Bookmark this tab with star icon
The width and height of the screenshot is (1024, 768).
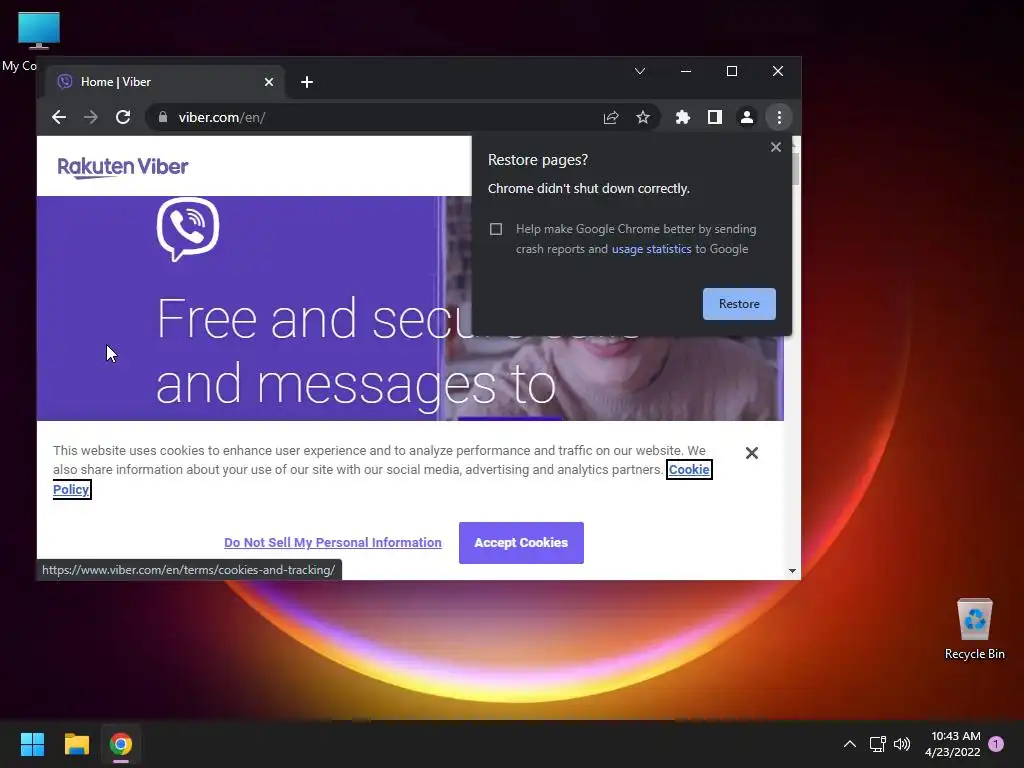coord(643,118)
